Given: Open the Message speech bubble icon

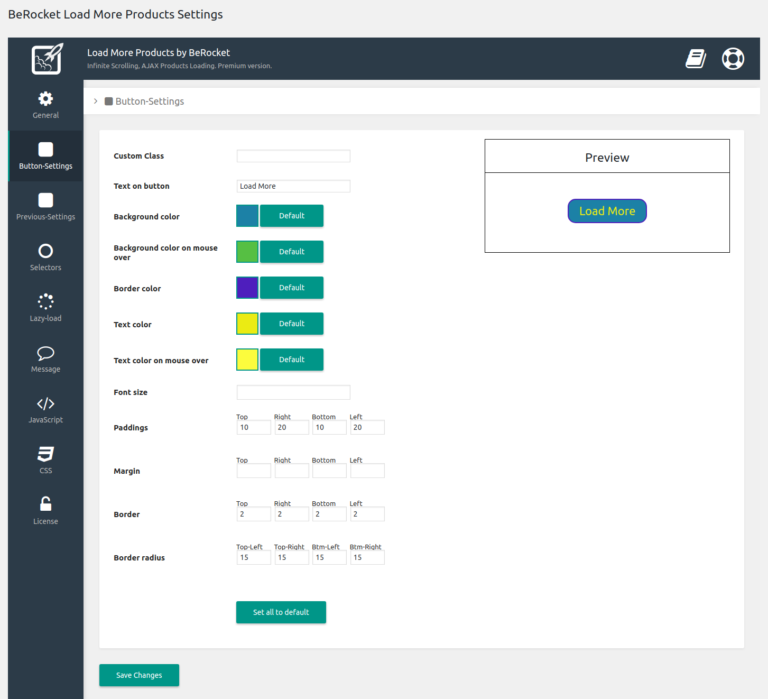Looking at the screenshot, I should (x=46, y=353).
